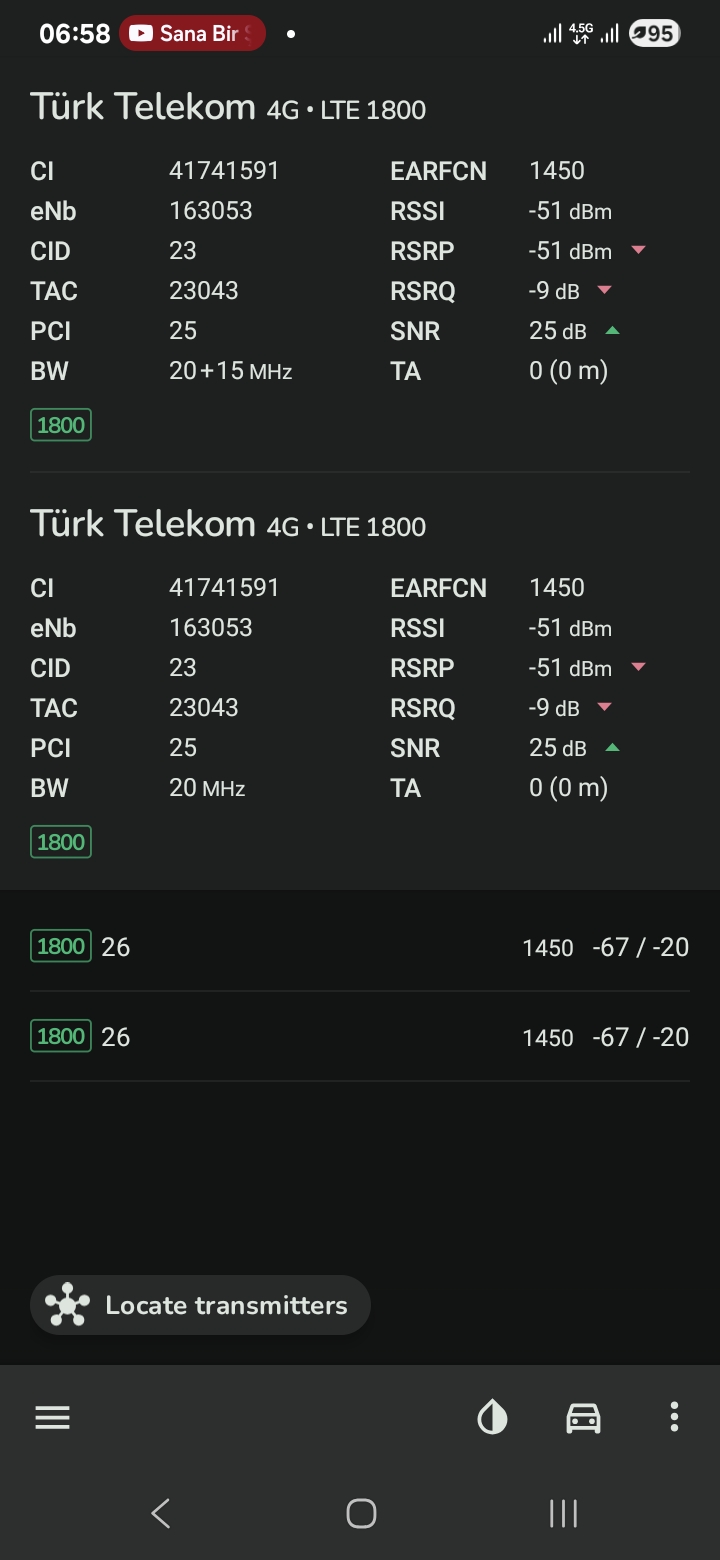Tap the first 1800 band badge

[x=61, y=425]
